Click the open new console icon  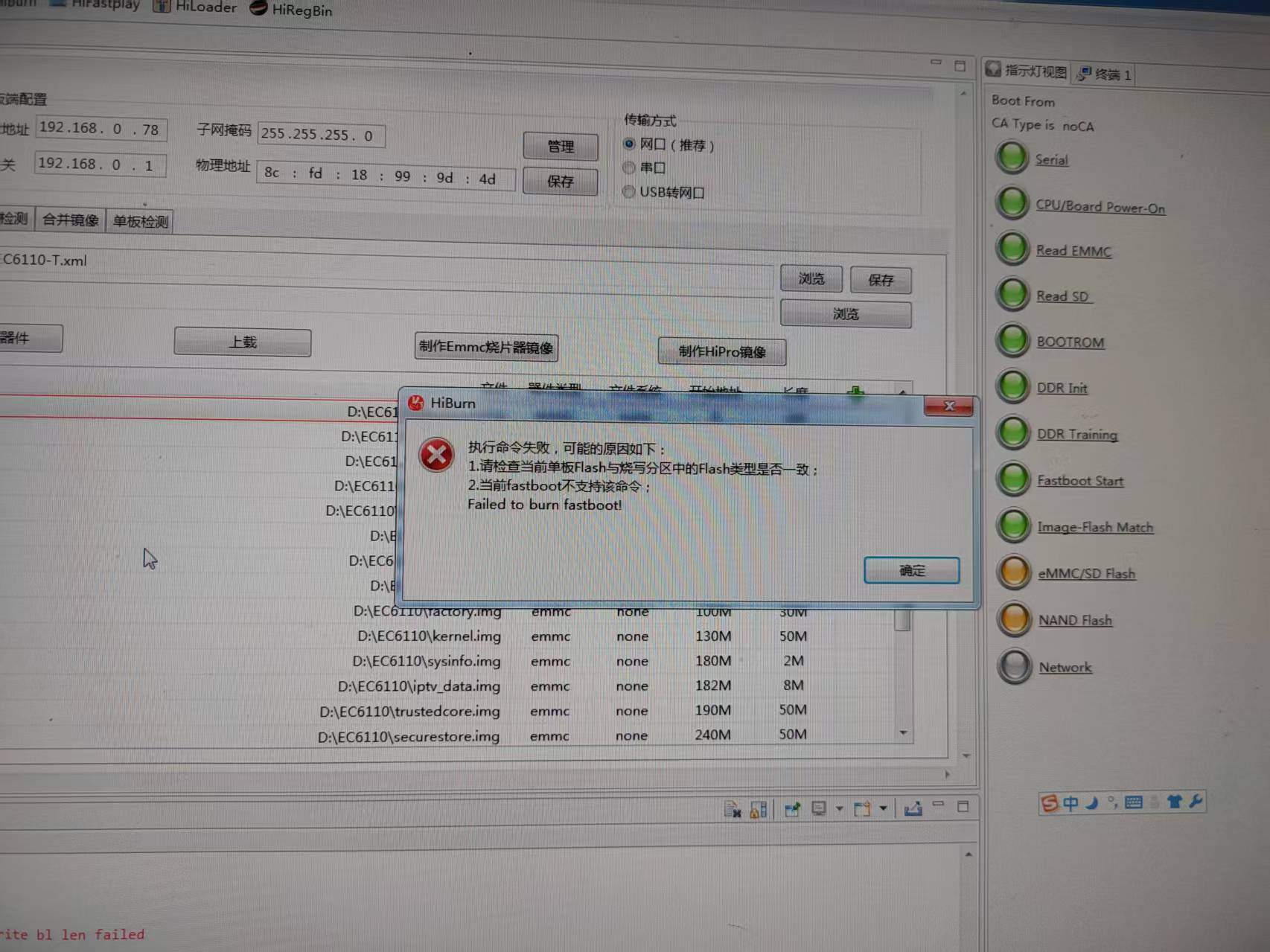click(862, 808)
